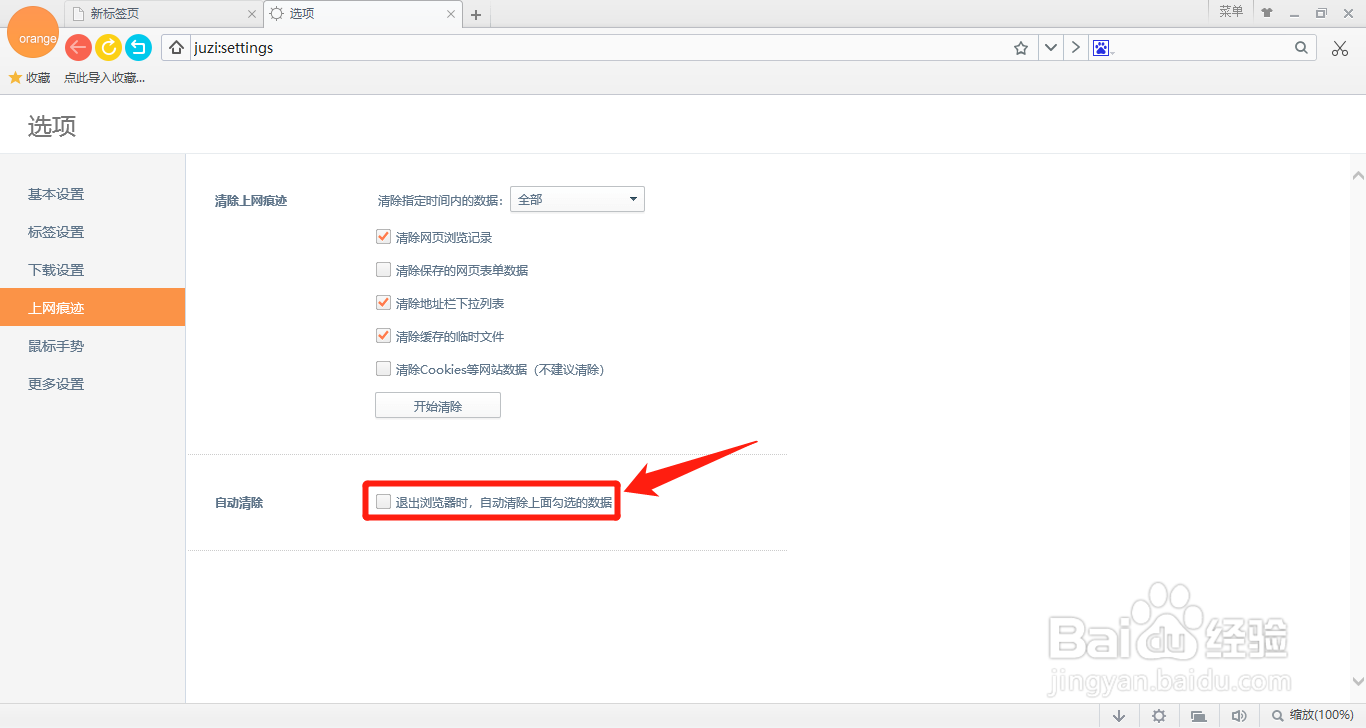The image size is (1366, 728).
Task: Open a new tab with plus button
Action: (476, 15)
